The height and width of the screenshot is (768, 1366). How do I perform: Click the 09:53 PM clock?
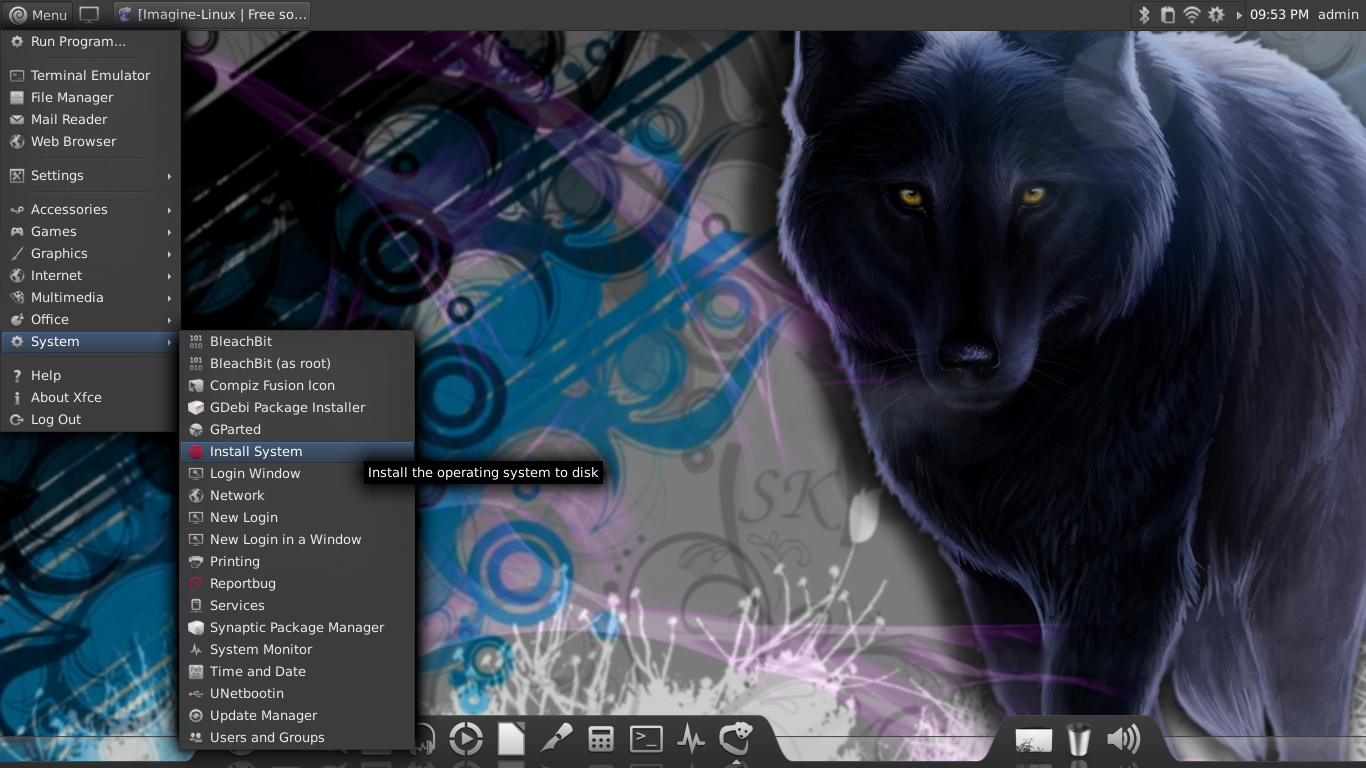1279,15
